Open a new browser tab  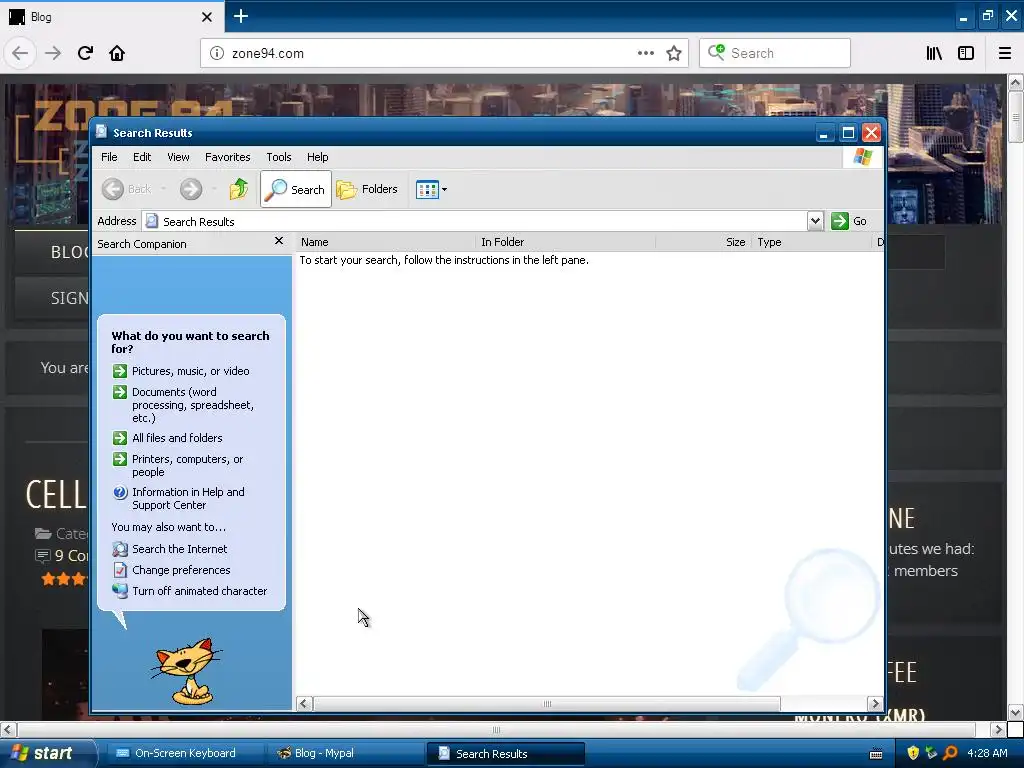coord(240,16)
